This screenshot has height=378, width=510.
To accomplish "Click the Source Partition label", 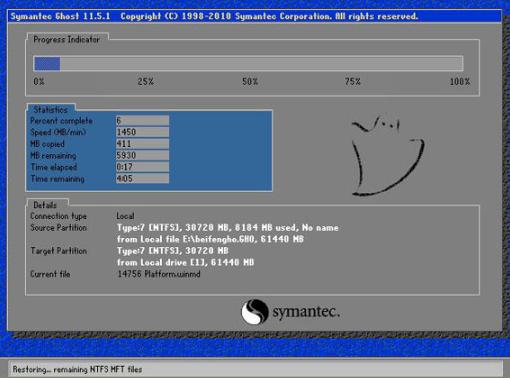I will coord(59,228).
